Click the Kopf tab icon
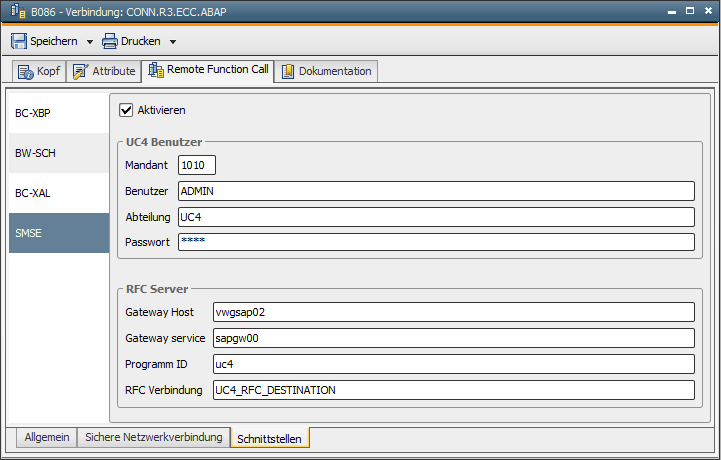This screenshot has height=460, width=721. coord(26,72)
